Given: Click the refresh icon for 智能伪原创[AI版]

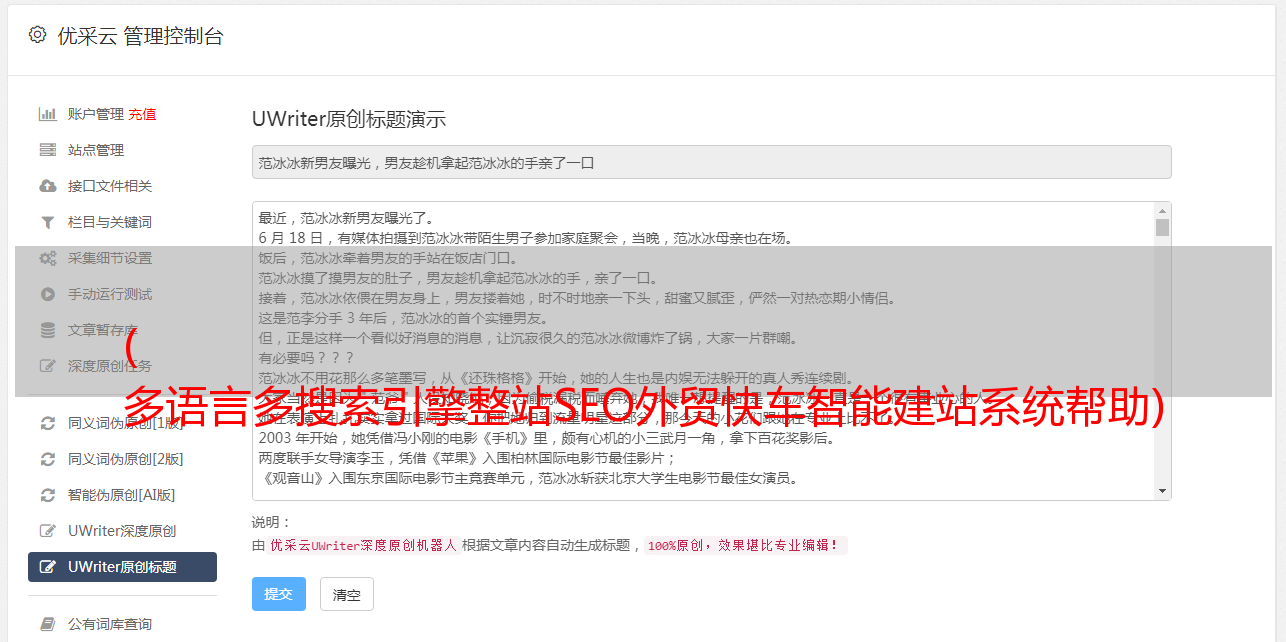Looking at the screenshot, I should coord(47,495).
